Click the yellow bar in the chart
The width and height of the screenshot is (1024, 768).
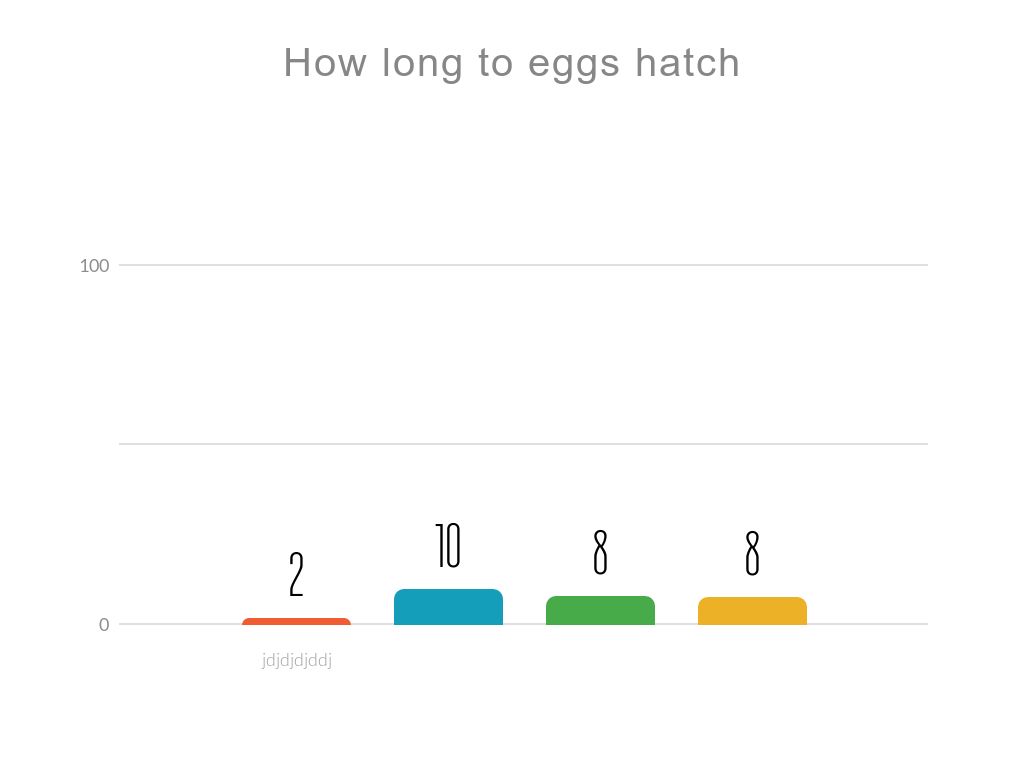[752, 611]
